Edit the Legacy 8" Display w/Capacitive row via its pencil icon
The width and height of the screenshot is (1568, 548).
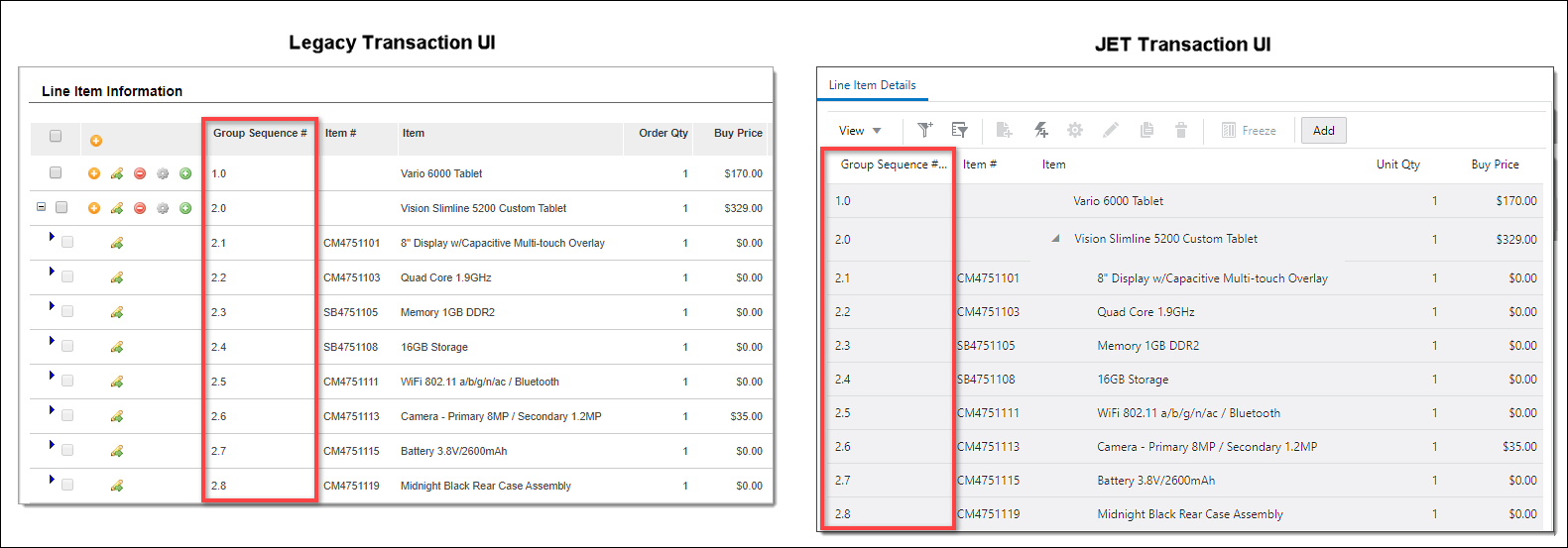[117, 243]
